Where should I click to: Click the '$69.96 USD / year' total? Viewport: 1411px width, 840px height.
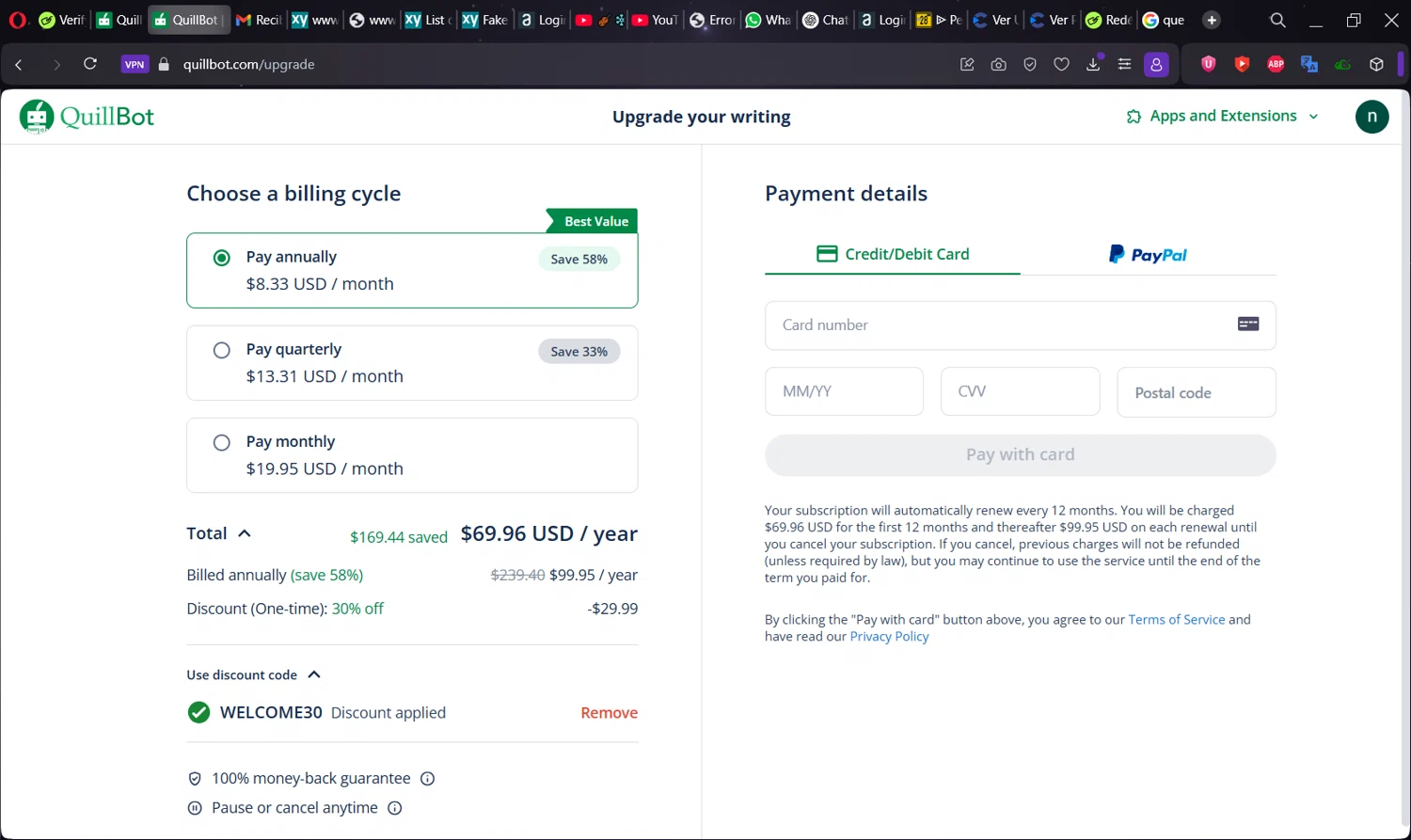[x=549, y=533]
